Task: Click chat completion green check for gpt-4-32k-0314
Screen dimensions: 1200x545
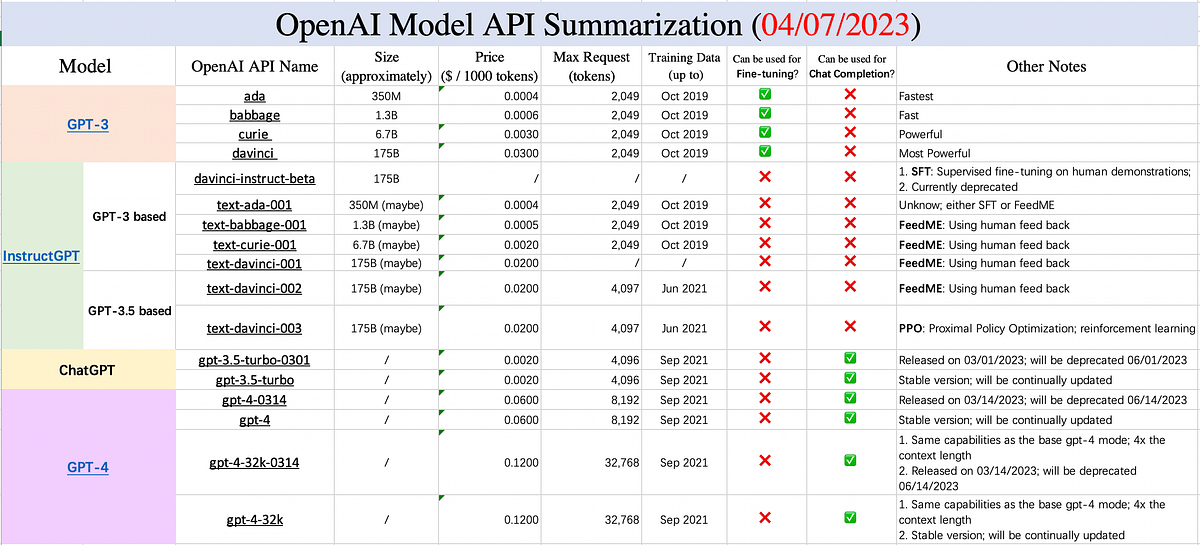Action: (850, 462)
